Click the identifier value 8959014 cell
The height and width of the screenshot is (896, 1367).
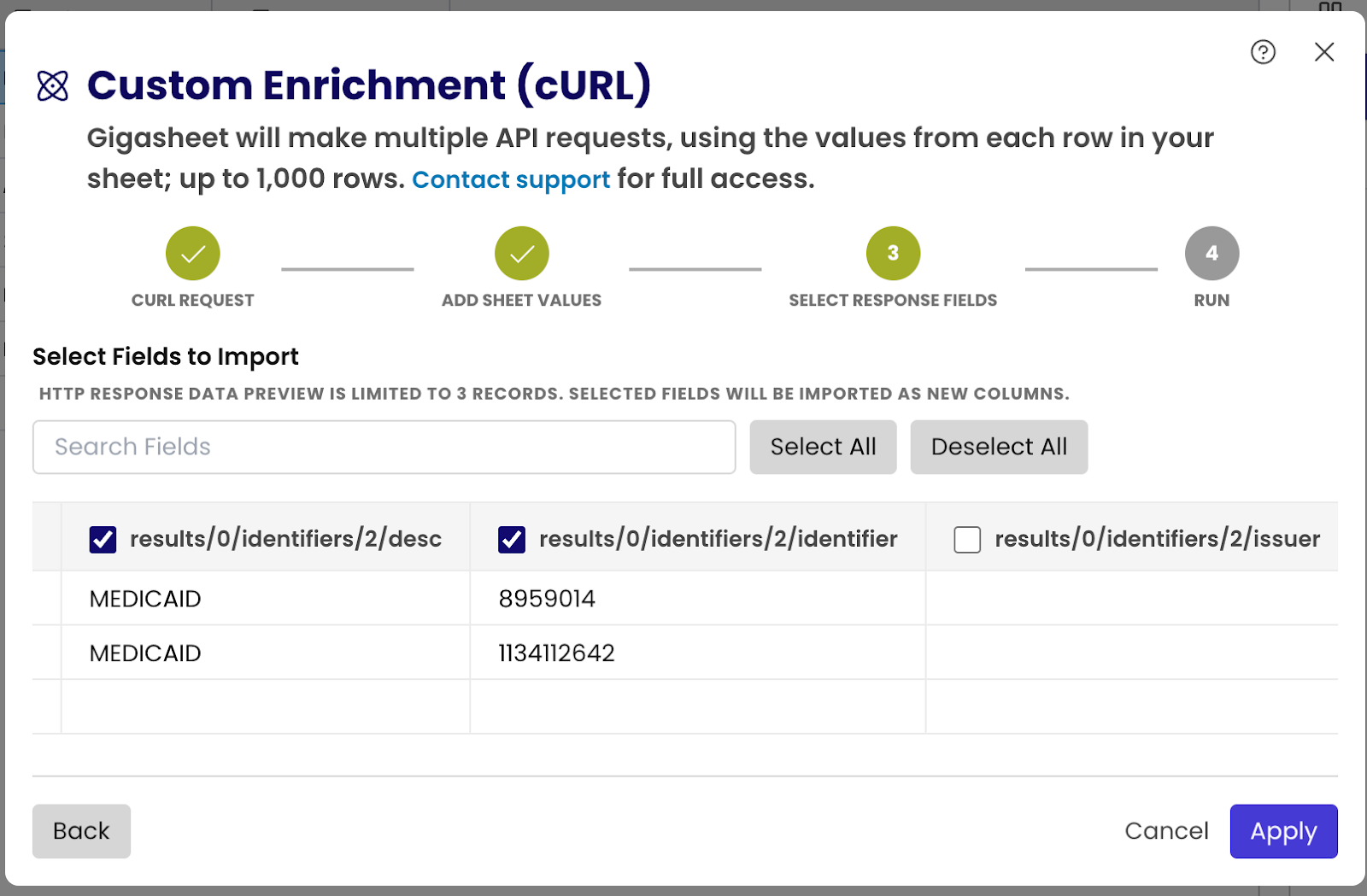click(x=548, y=598)
